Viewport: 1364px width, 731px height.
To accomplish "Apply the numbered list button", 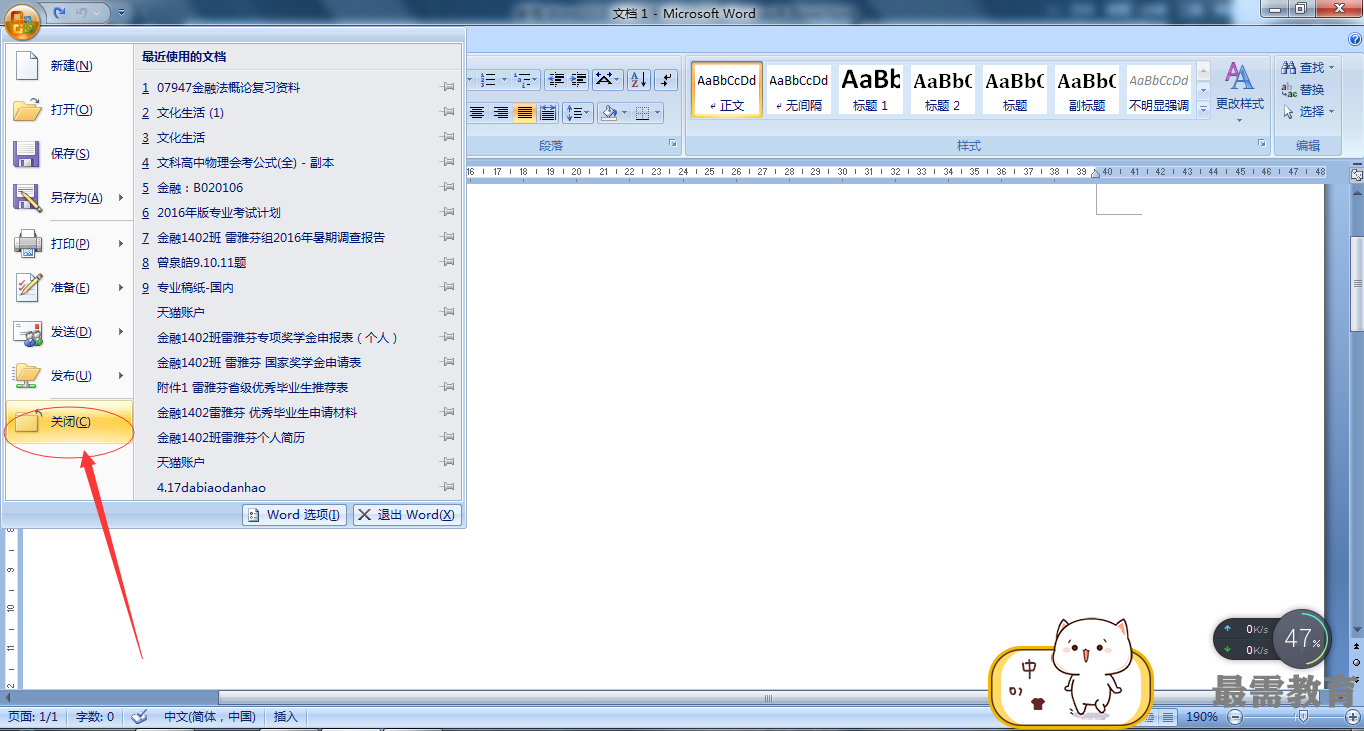I will coord(489,79).
